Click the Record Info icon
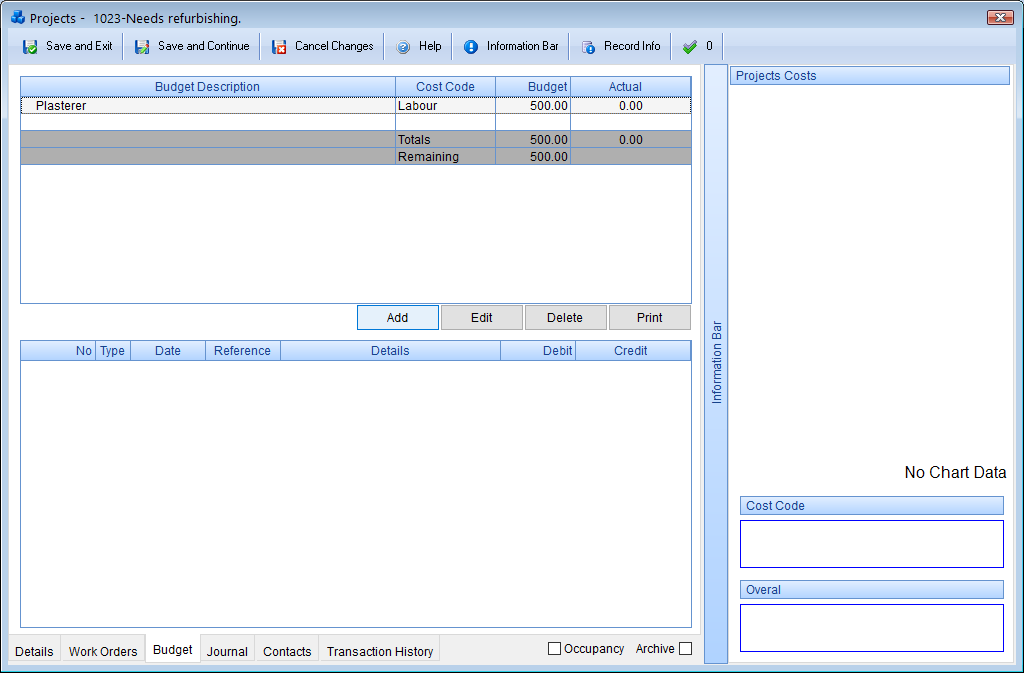 [x=588, y=47]
